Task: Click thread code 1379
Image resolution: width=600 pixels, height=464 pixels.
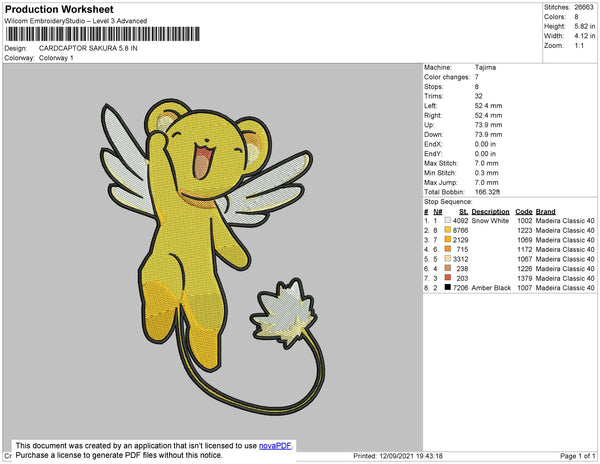Action: (x=524, y=278)
